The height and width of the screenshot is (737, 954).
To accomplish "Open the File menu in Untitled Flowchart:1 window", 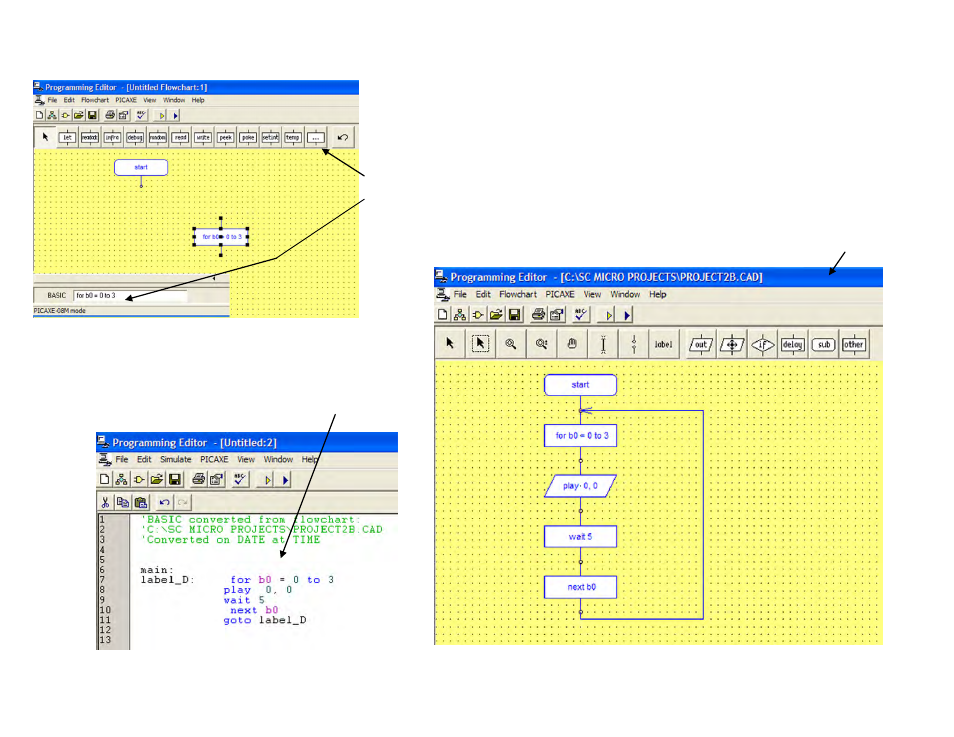I will click(52, 100).
